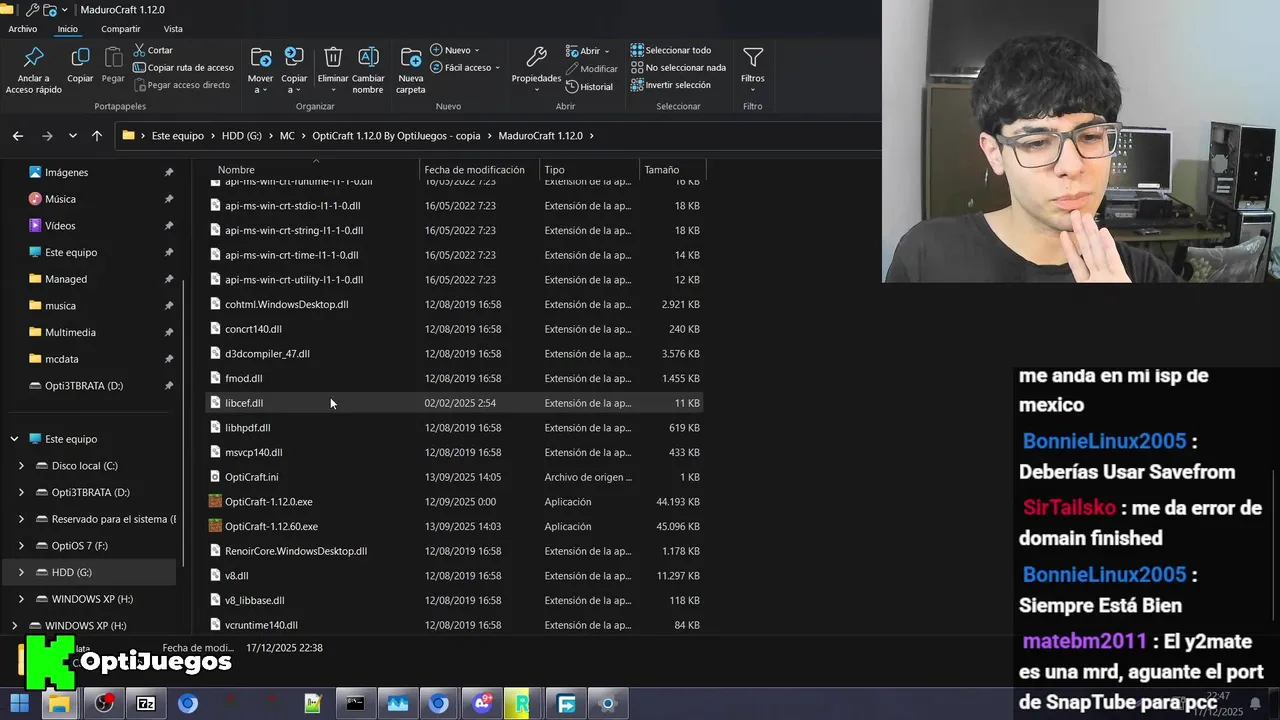
Task: Click No seleccionar nada
Action: pos(677,68)
